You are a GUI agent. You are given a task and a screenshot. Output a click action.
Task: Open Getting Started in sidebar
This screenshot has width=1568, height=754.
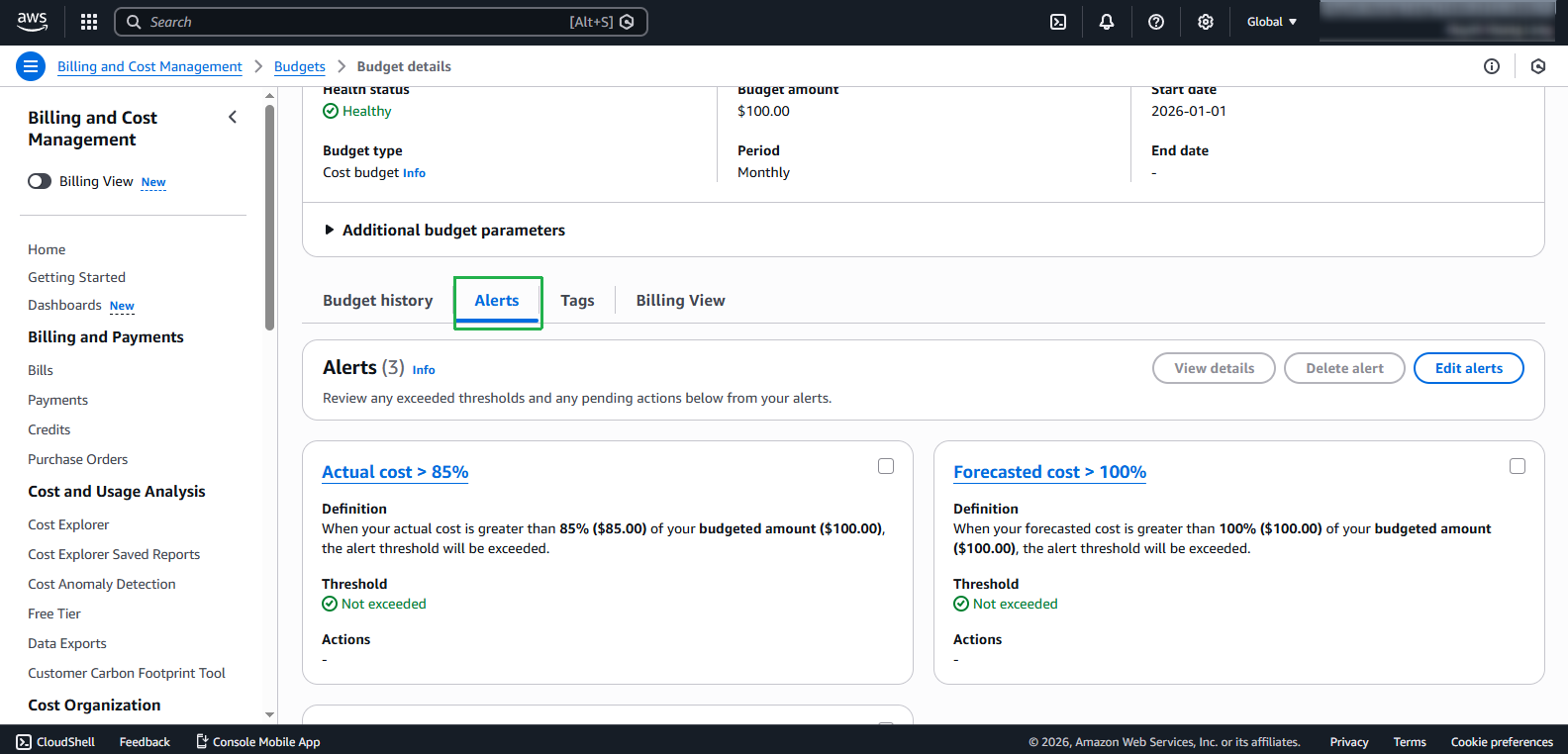click(x=76, y=277)
